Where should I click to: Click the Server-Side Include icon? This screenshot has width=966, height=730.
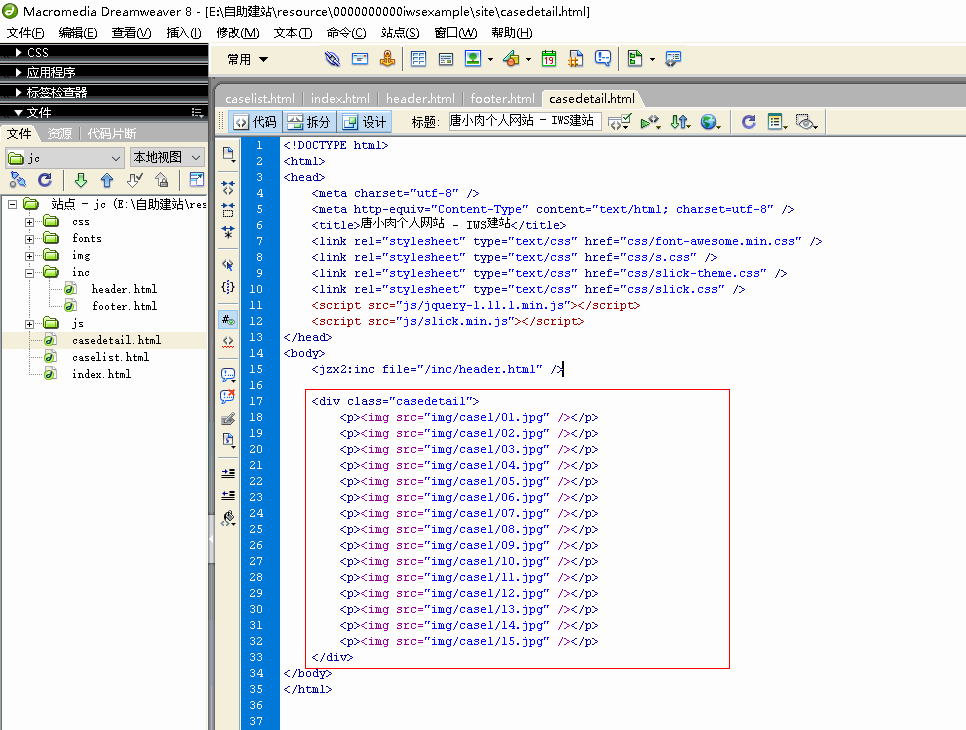click(x=575, y=59)
